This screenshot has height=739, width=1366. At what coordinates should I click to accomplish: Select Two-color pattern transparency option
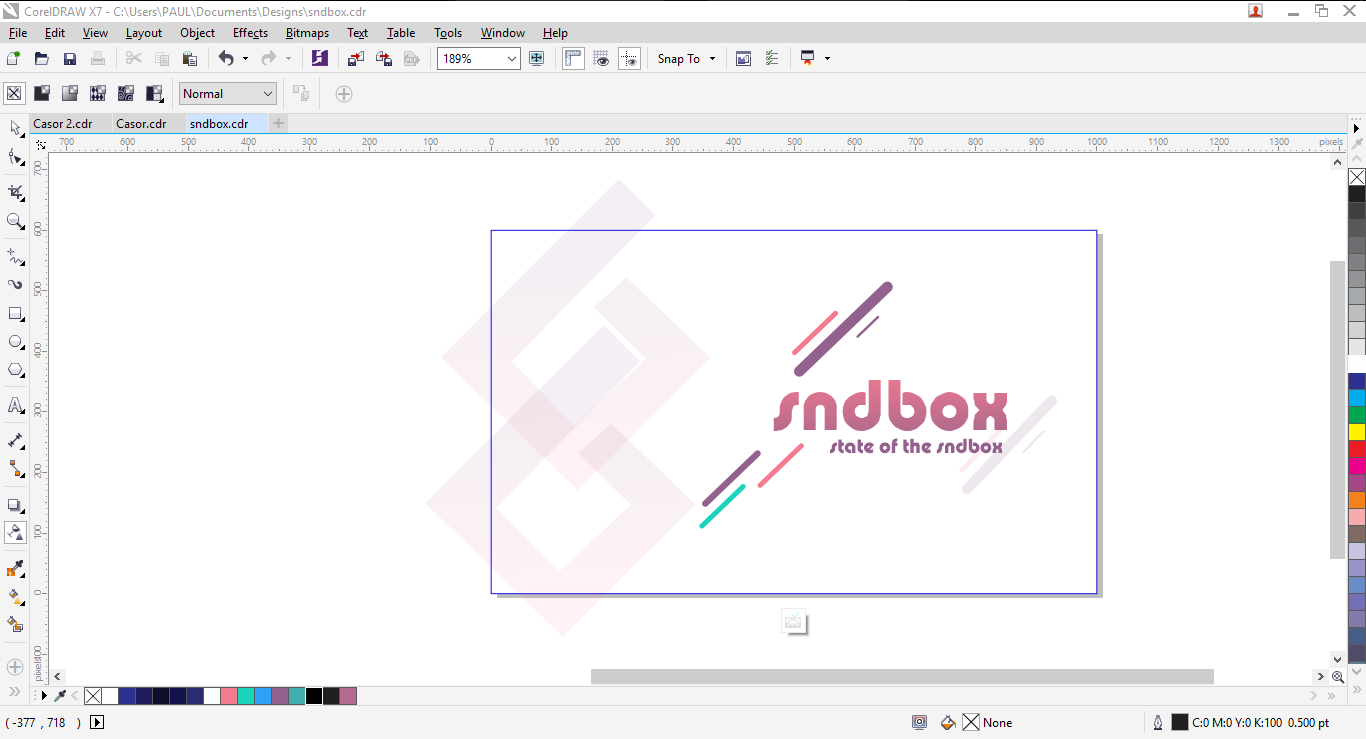154,94
